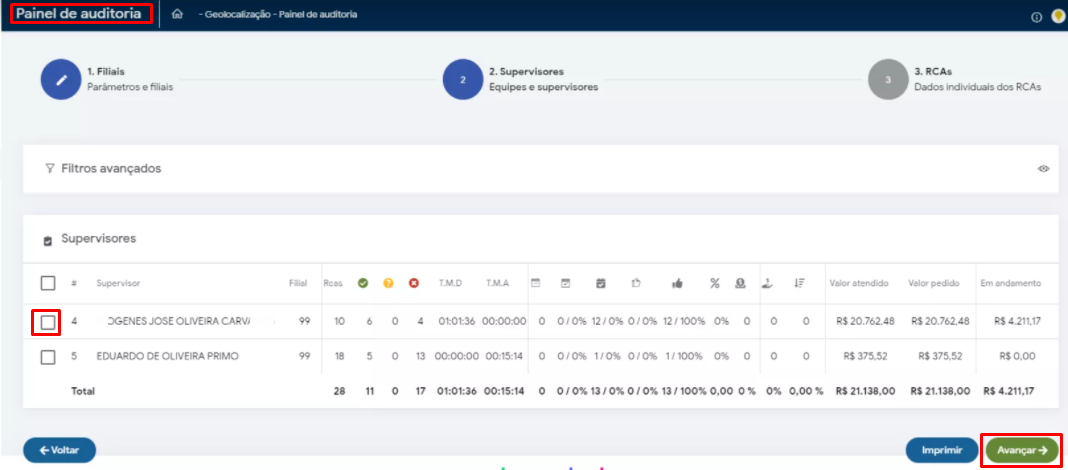
Task: Click the home icon in the breadcrumb
Action: point(177,14)
